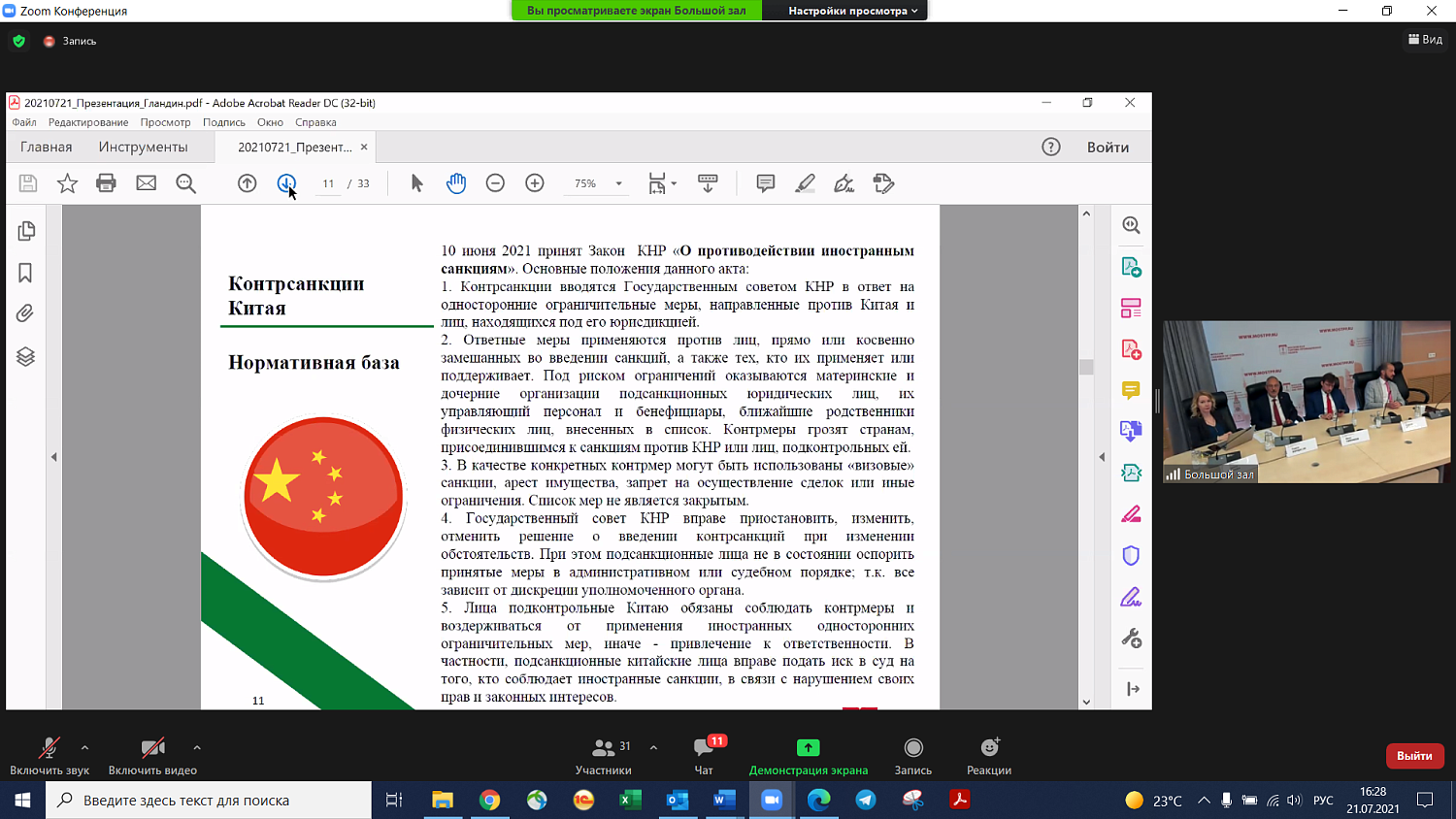Open the Чат panel
Screen dimensions: 1456x819
(x=705, y=756)
